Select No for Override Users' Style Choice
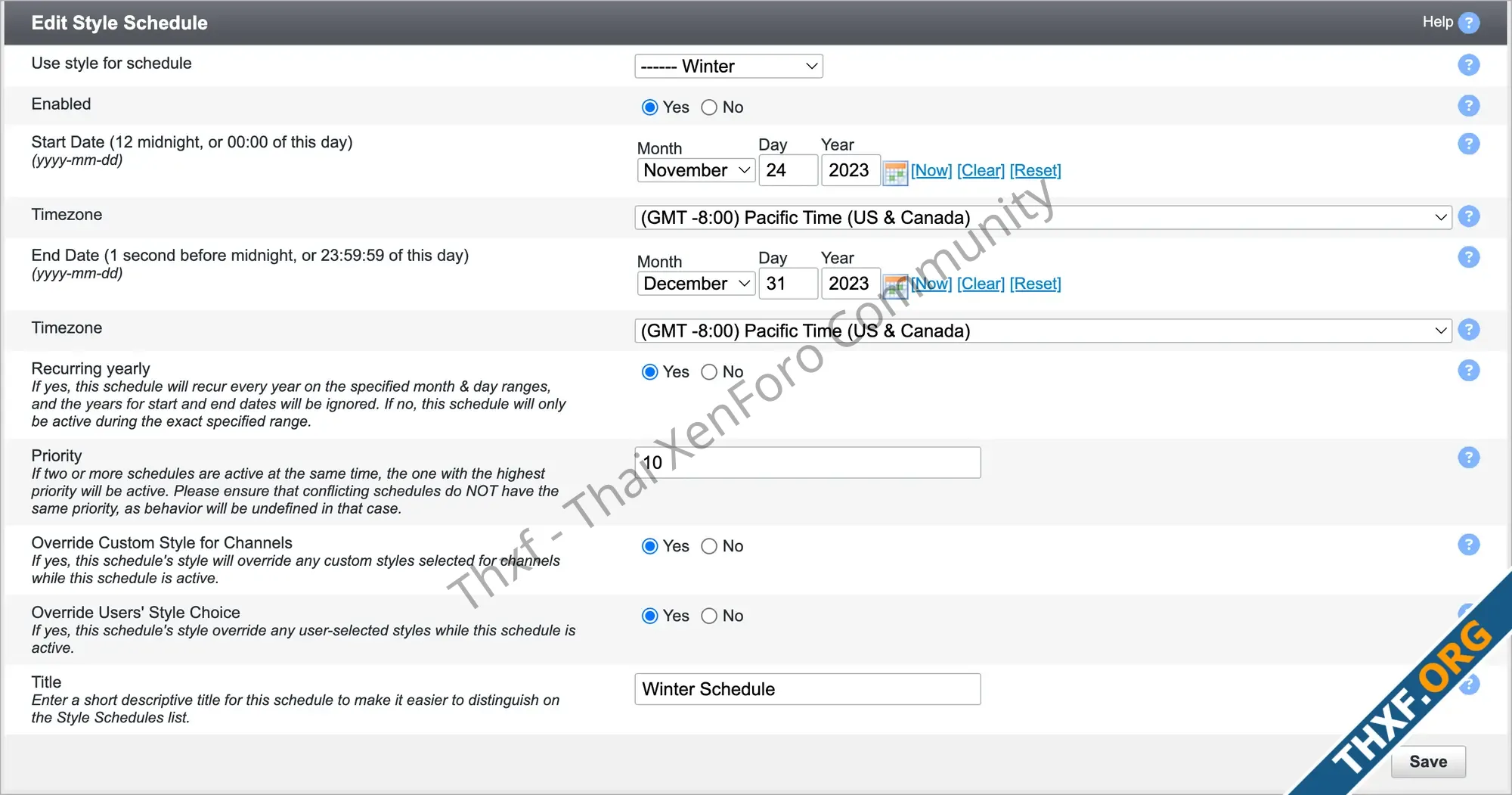The image size is (1512, 795). click(x=709, y=616)
